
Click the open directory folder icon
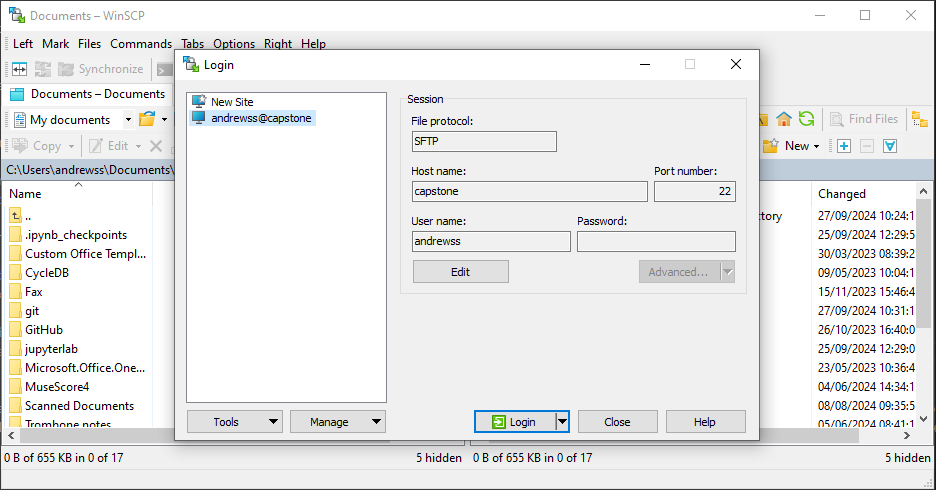coord(147,119)
